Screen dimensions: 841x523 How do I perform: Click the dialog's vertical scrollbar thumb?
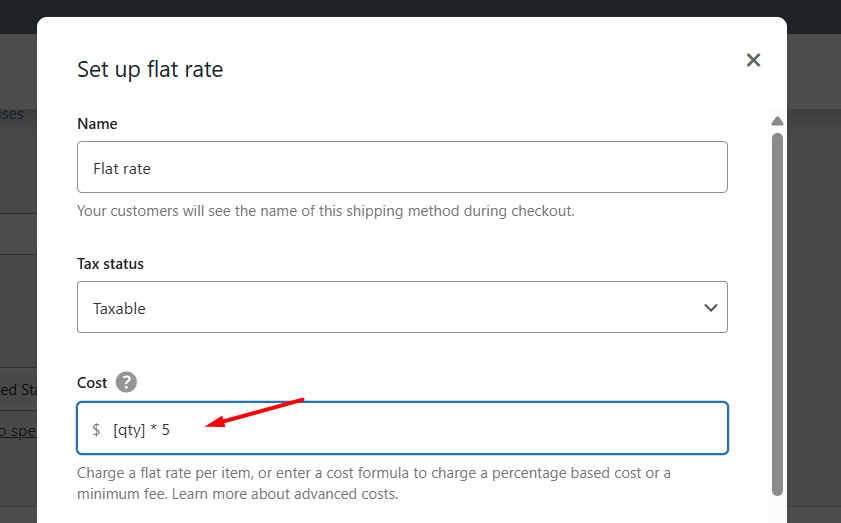coord(777,314)
